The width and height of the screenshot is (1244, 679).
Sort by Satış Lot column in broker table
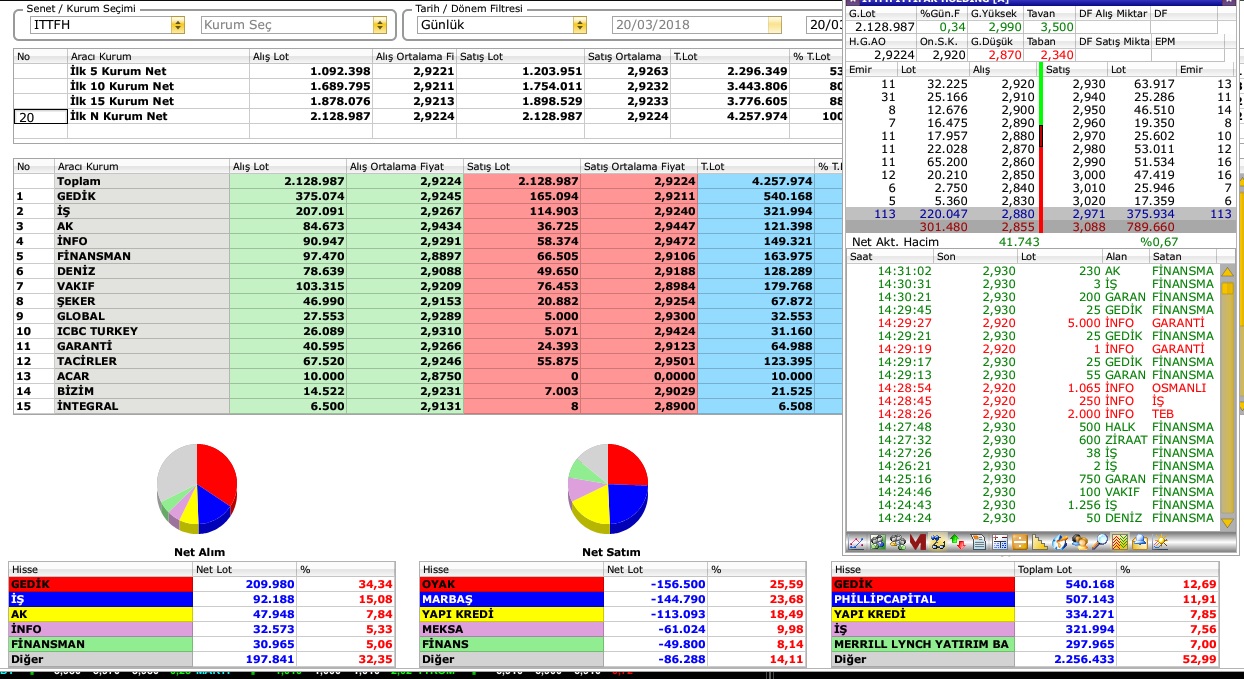click(x=522, y=167)
